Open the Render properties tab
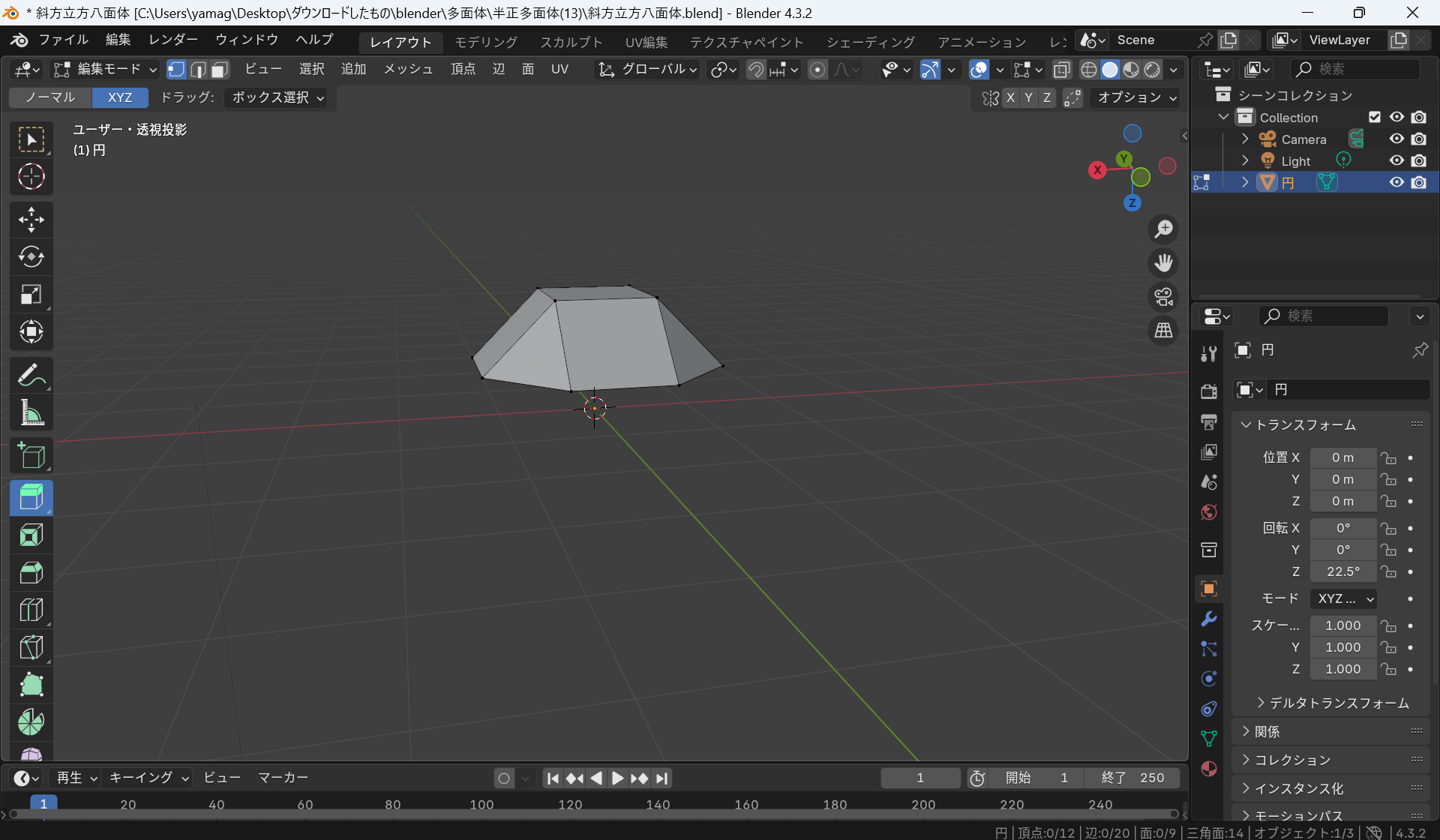Screen dimensions: 1440x840 (x=1208, y=391)
